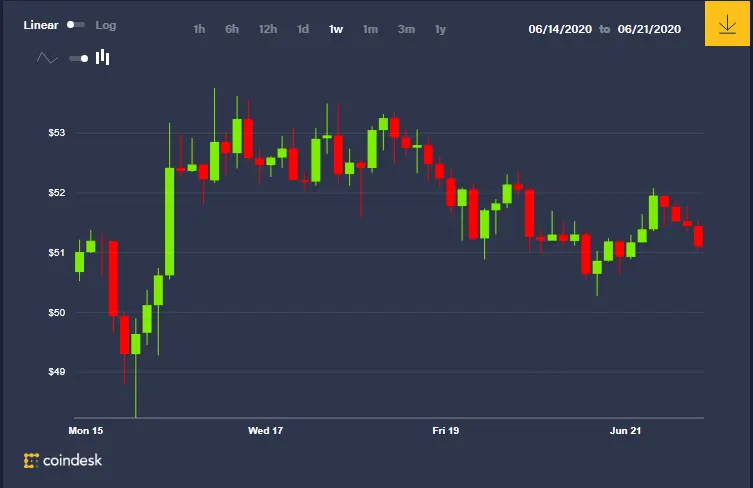Select the line chart icon
The height and width of the screenshot is (488, 753).
[x=47, y=59]
